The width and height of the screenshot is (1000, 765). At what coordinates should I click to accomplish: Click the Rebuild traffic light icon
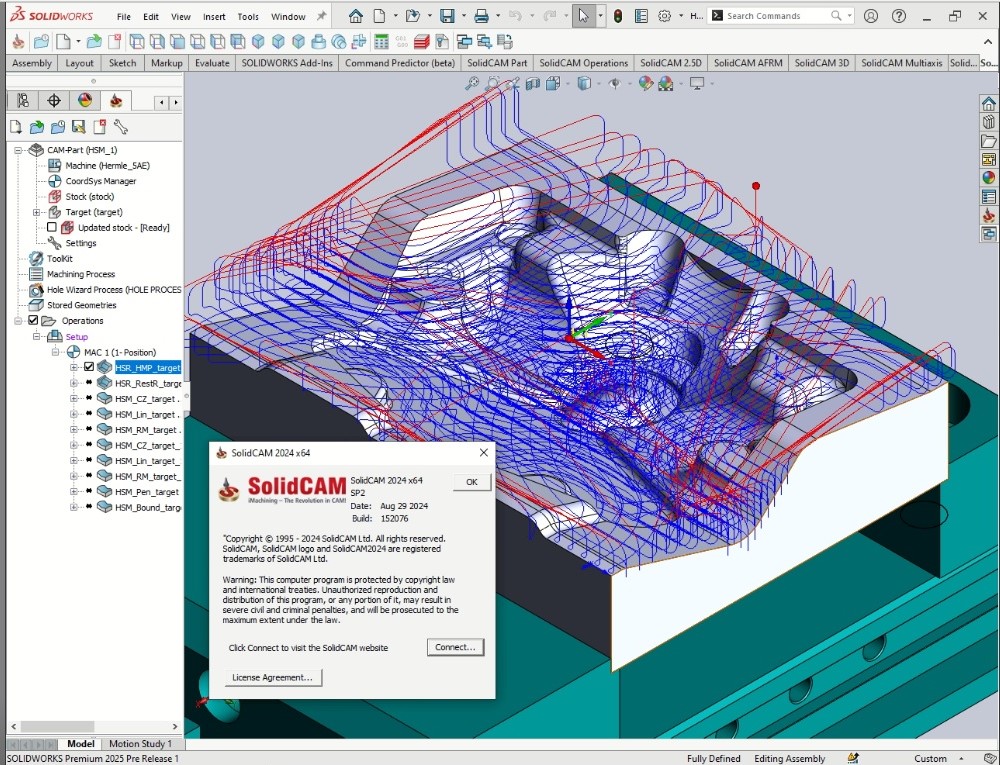point(617,16)
